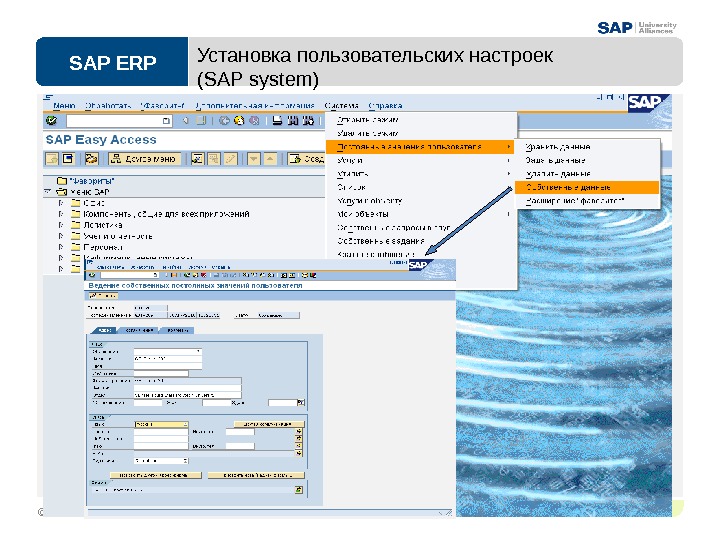Select Создать режим in the System menu

[x=367, y=120]
